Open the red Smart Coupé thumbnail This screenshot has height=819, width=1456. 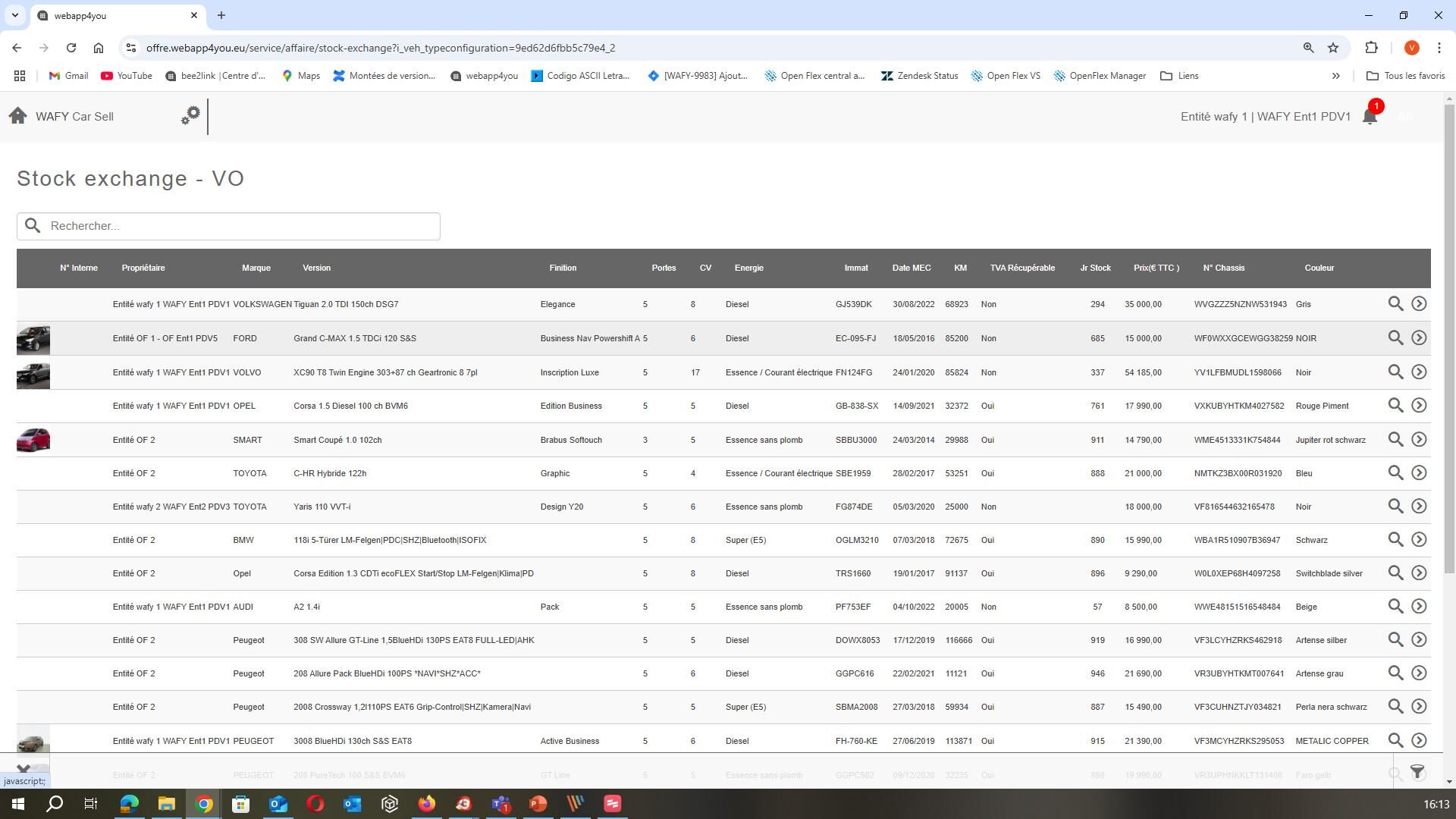33,440
